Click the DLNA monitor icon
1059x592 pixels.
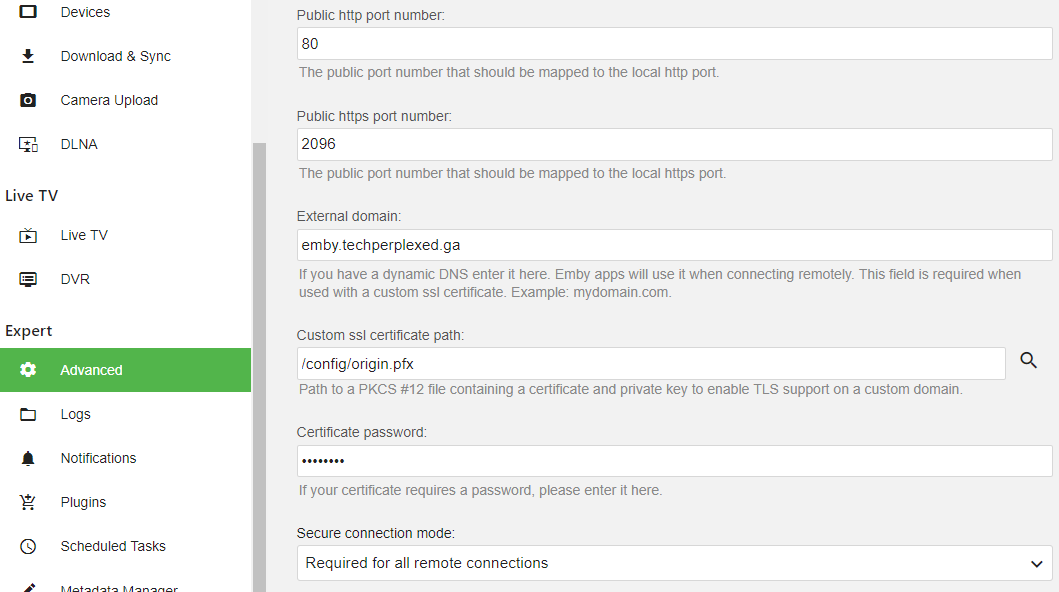coord(28,144)
